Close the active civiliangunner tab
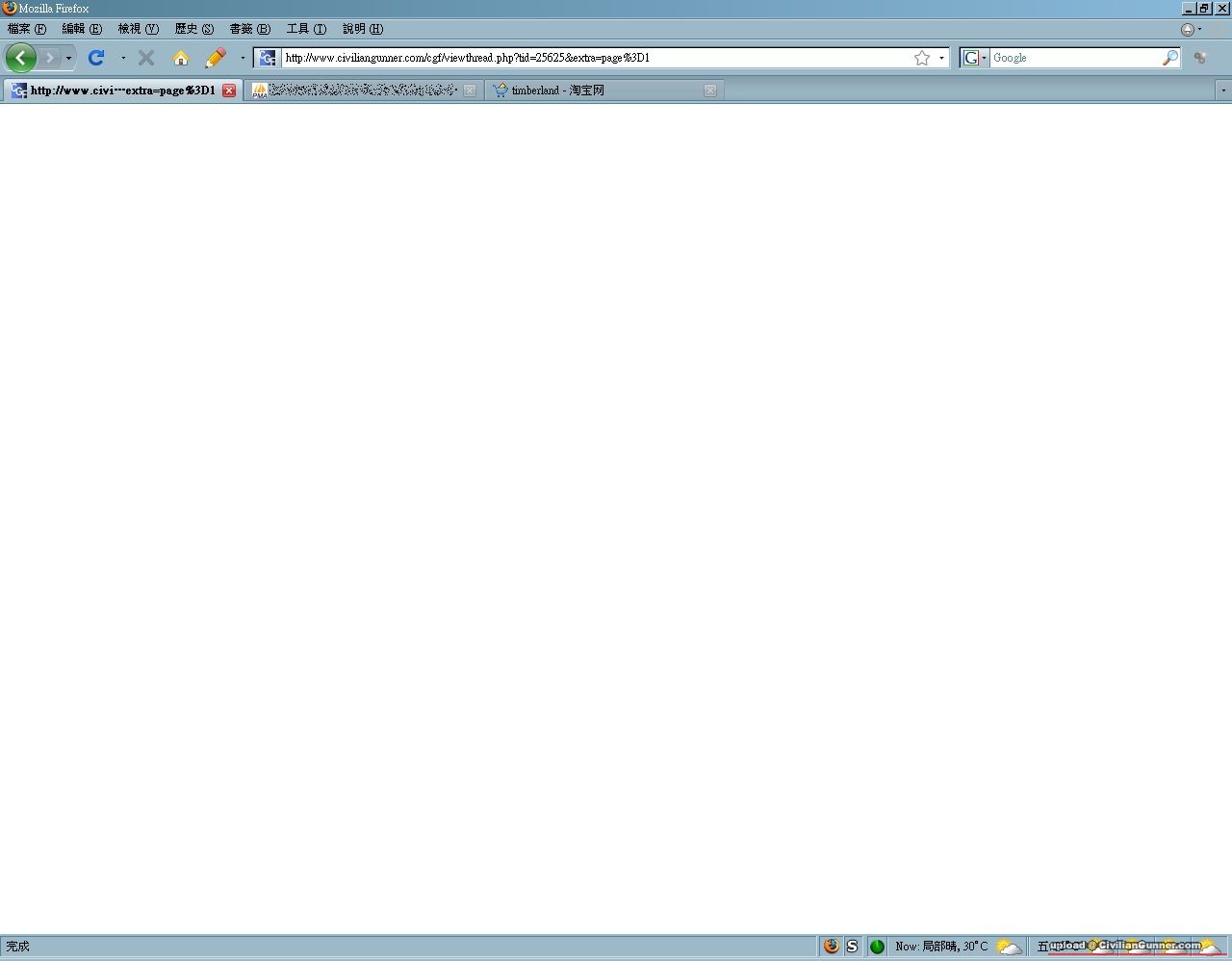The height and width of the screenshot is (961, 1232). click(229, 91)
